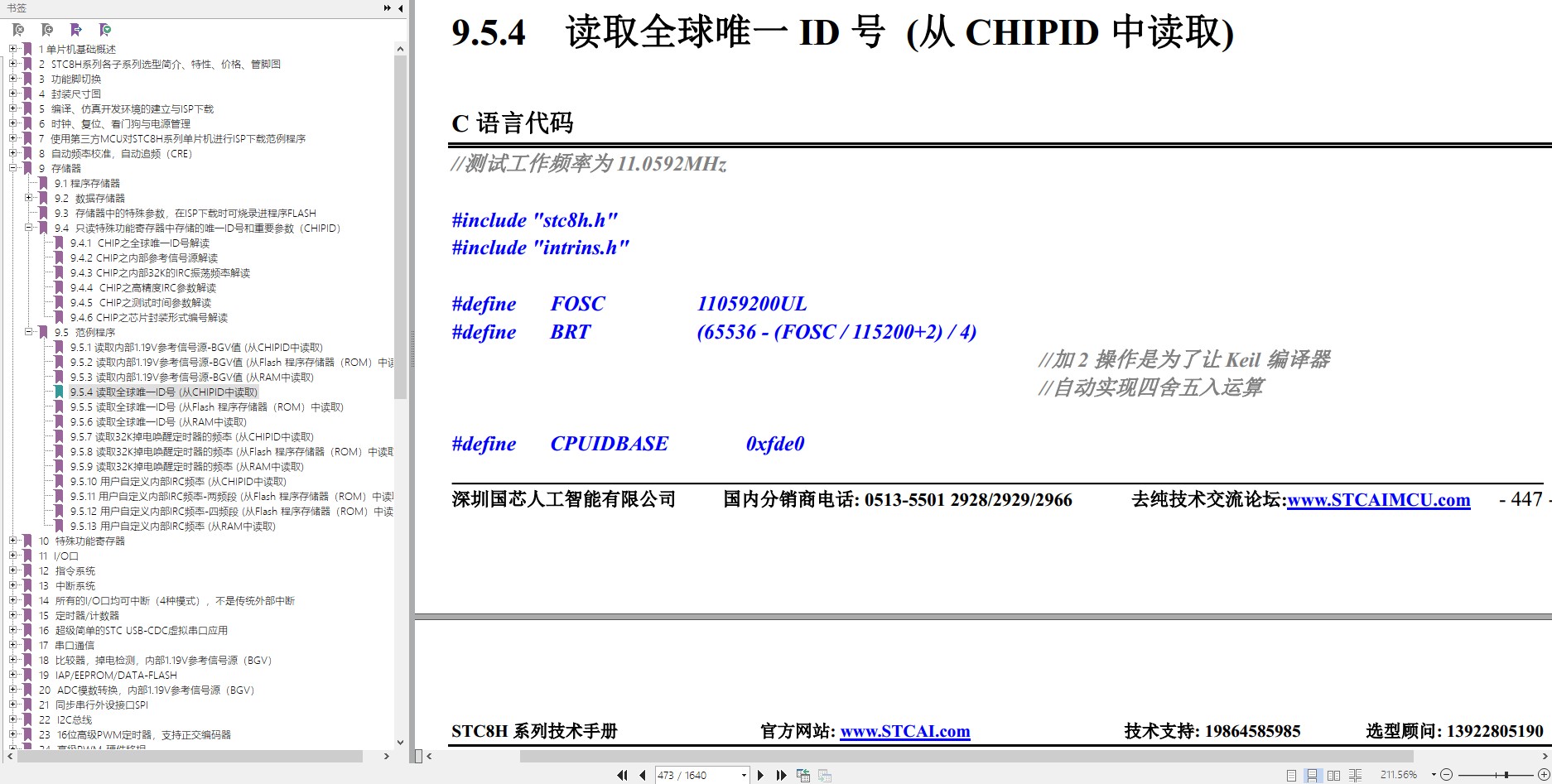Click the document scroll-left arrow
The height and width of the screenshot is (784, 1552).
(x=429, y=756)
